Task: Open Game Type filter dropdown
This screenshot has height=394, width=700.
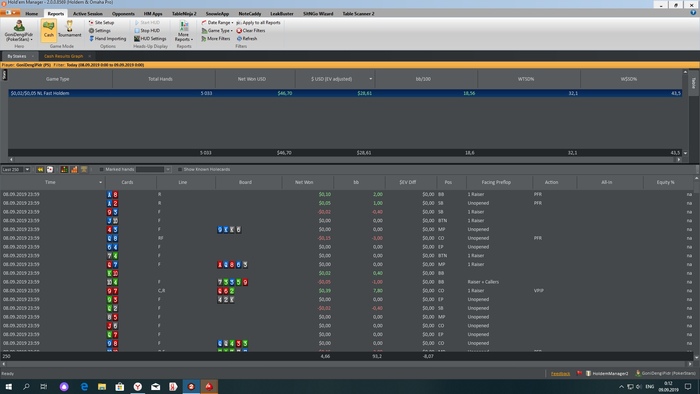Action: [217, 30]
